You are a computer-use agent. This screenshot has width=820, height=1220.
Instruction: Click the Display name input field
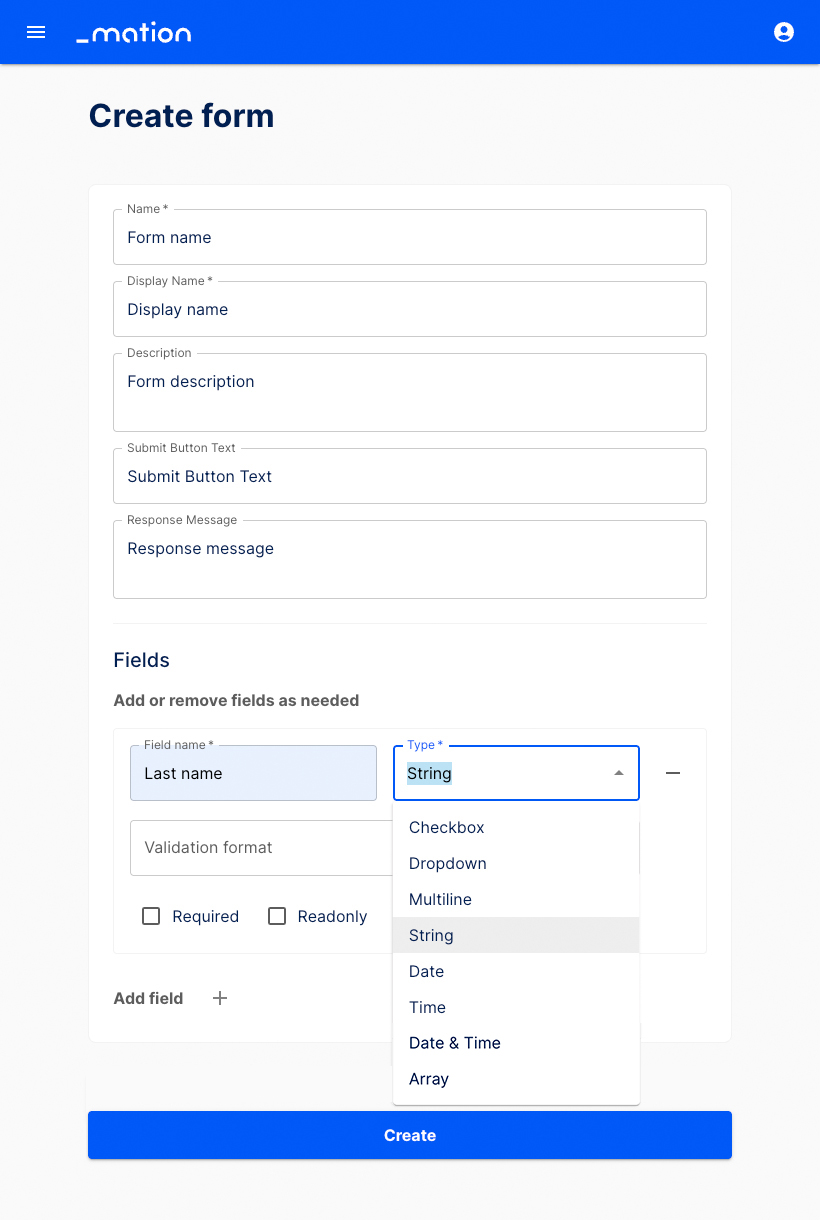(x=410, y=309)
